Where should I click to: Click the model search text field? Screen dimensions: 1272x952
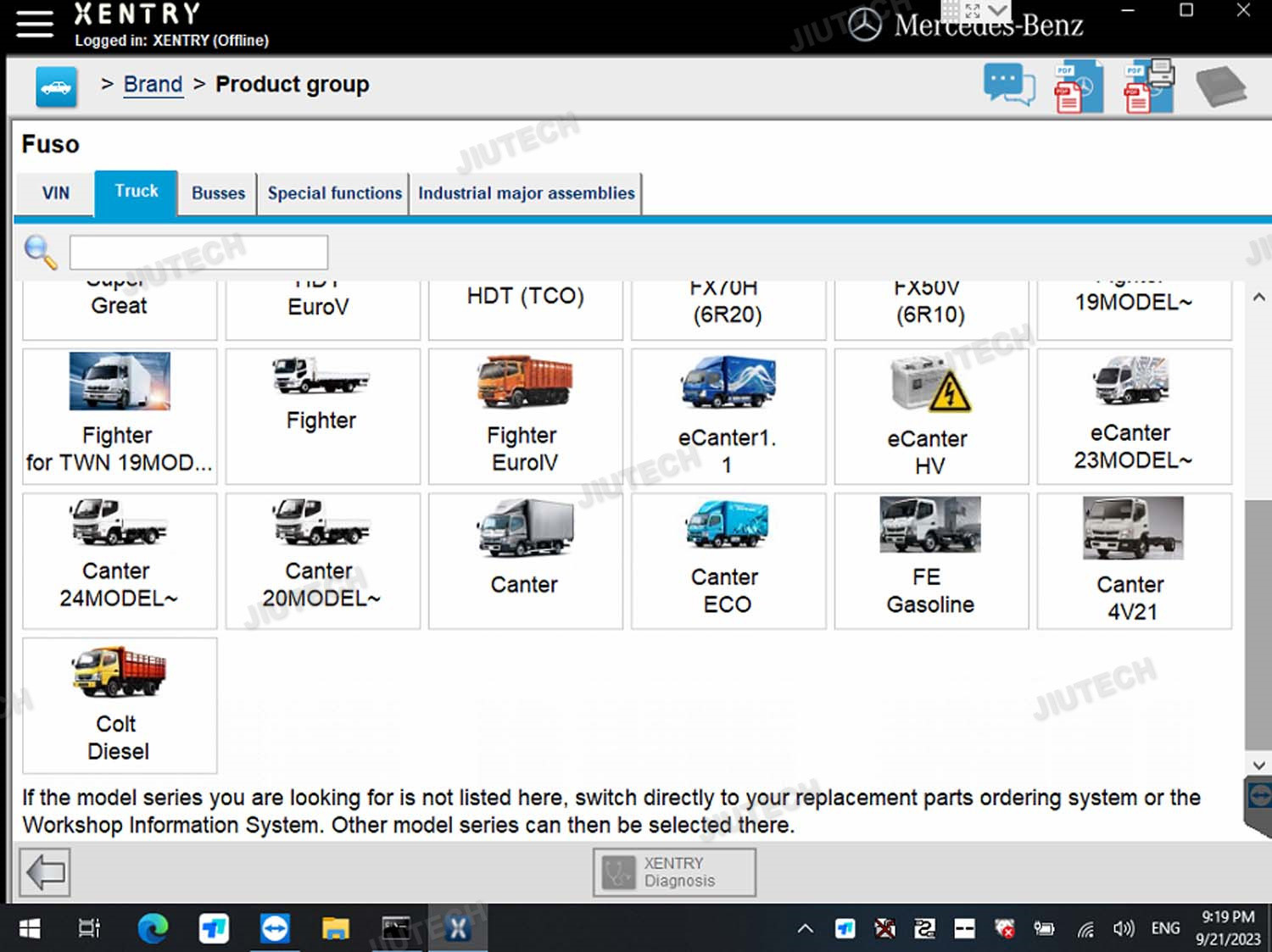[x=198, y=253]
